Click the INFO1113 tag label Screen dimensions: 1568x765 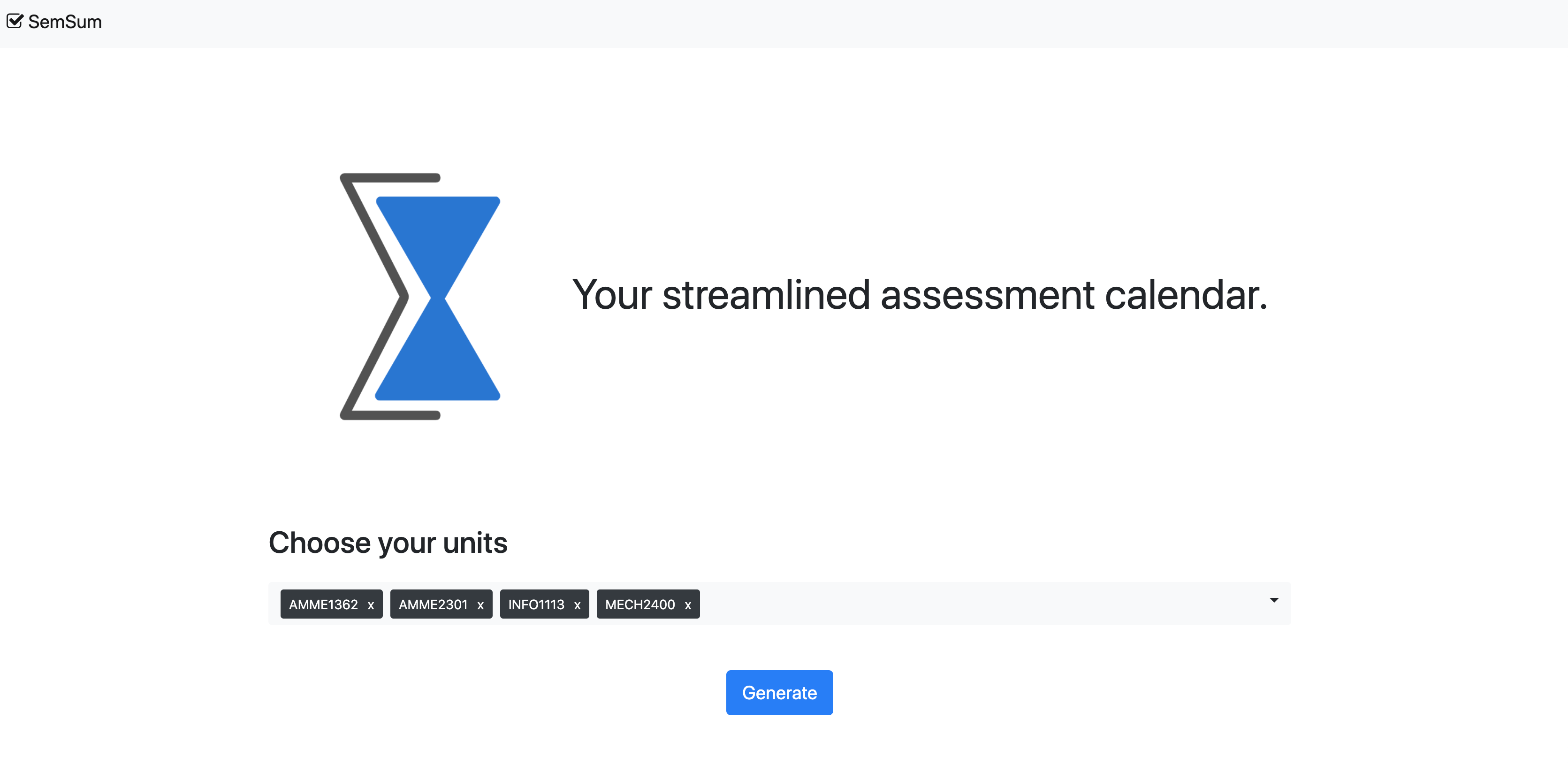[536, 604]
